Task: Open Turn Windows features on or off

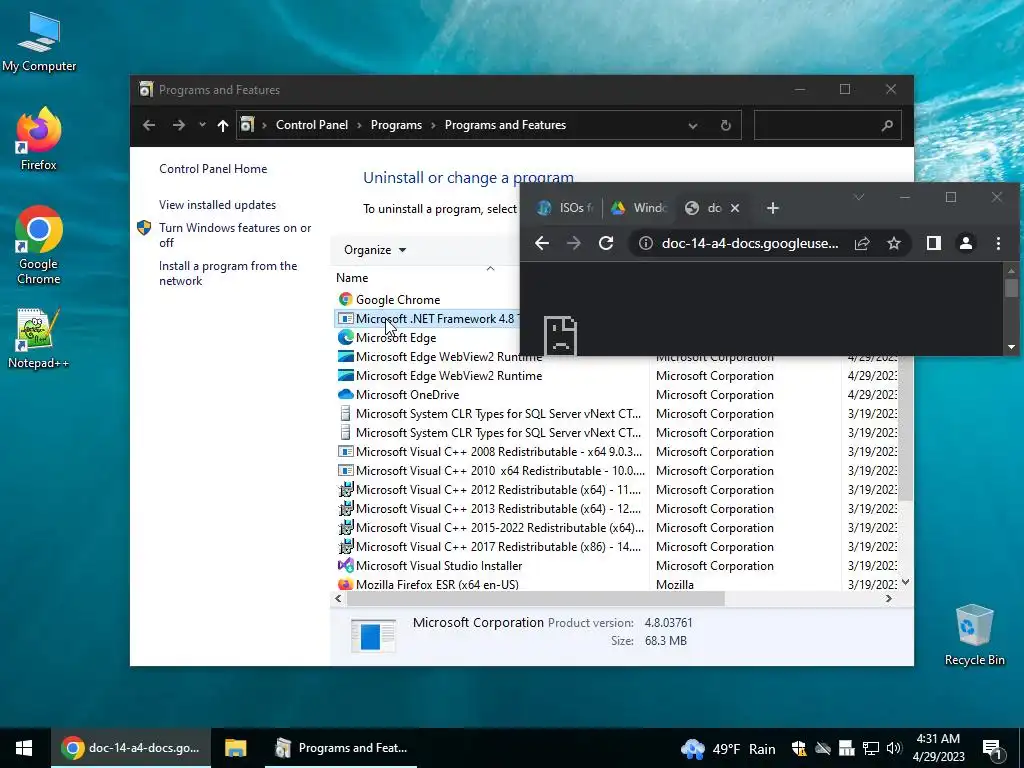Action: point(235,235)
